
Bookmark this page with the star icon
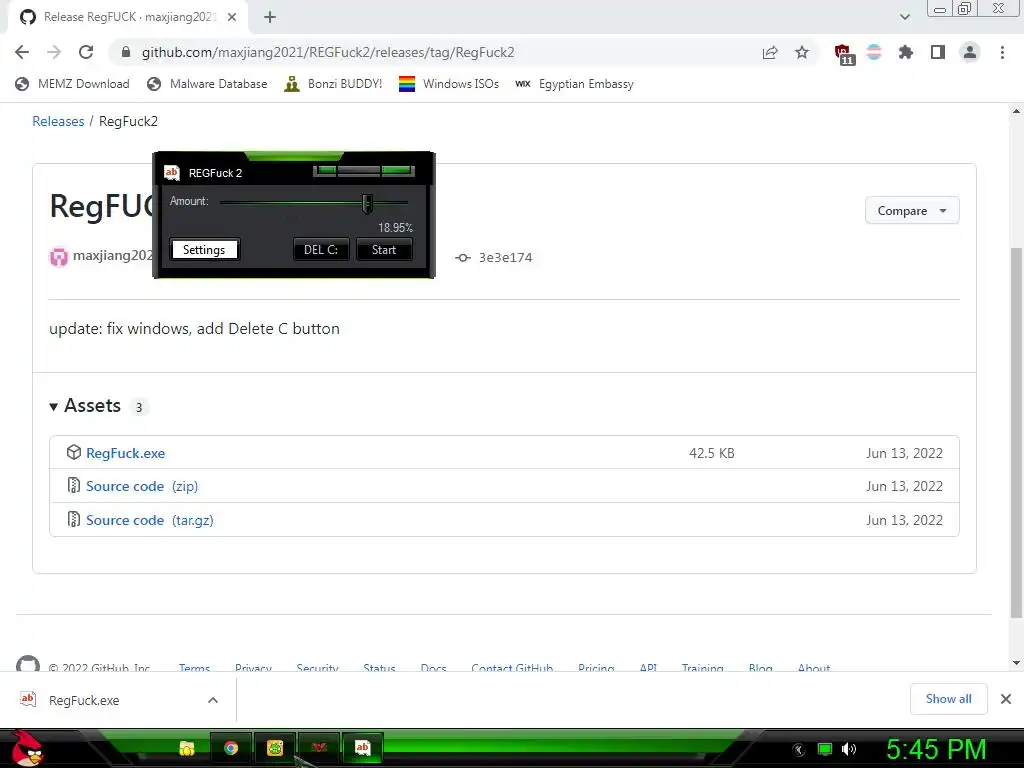(x=802, y=52)
